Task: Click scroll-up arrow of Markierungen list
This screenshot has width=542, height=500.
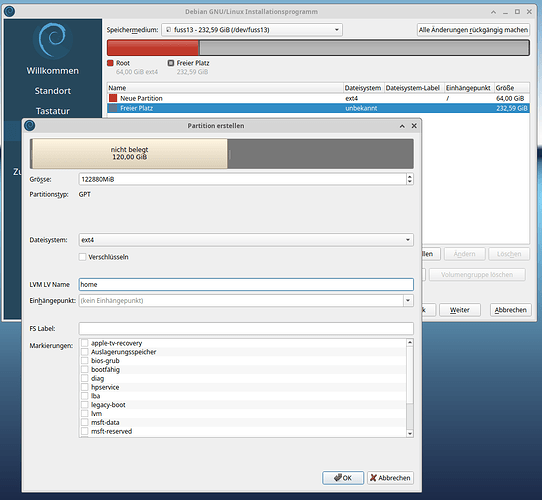Action: pos(410,342)
